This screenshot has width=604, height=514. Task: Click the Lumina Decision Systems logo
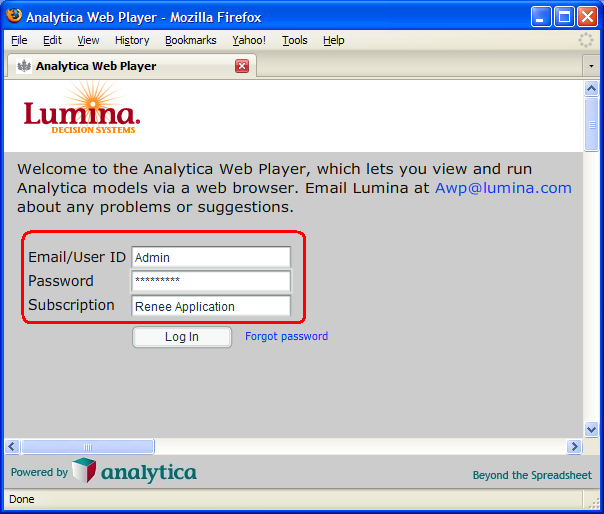(x=82, y=108)
